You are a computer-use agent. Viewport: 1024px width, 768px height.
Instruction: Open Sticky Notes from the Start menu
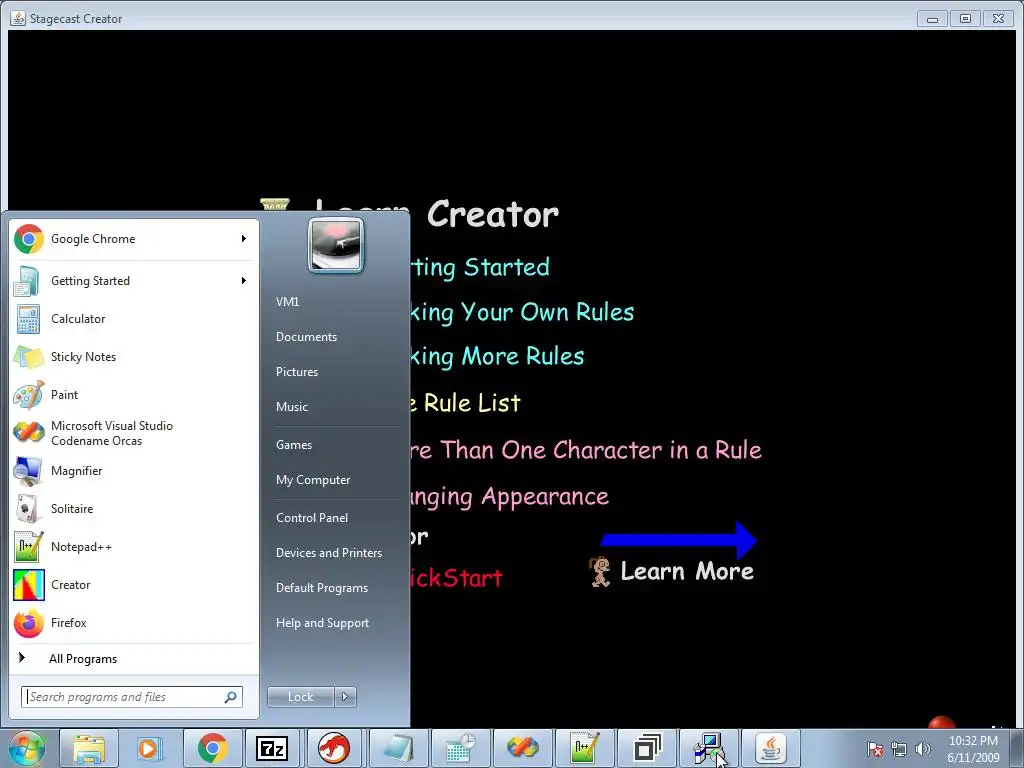[134, 357]
